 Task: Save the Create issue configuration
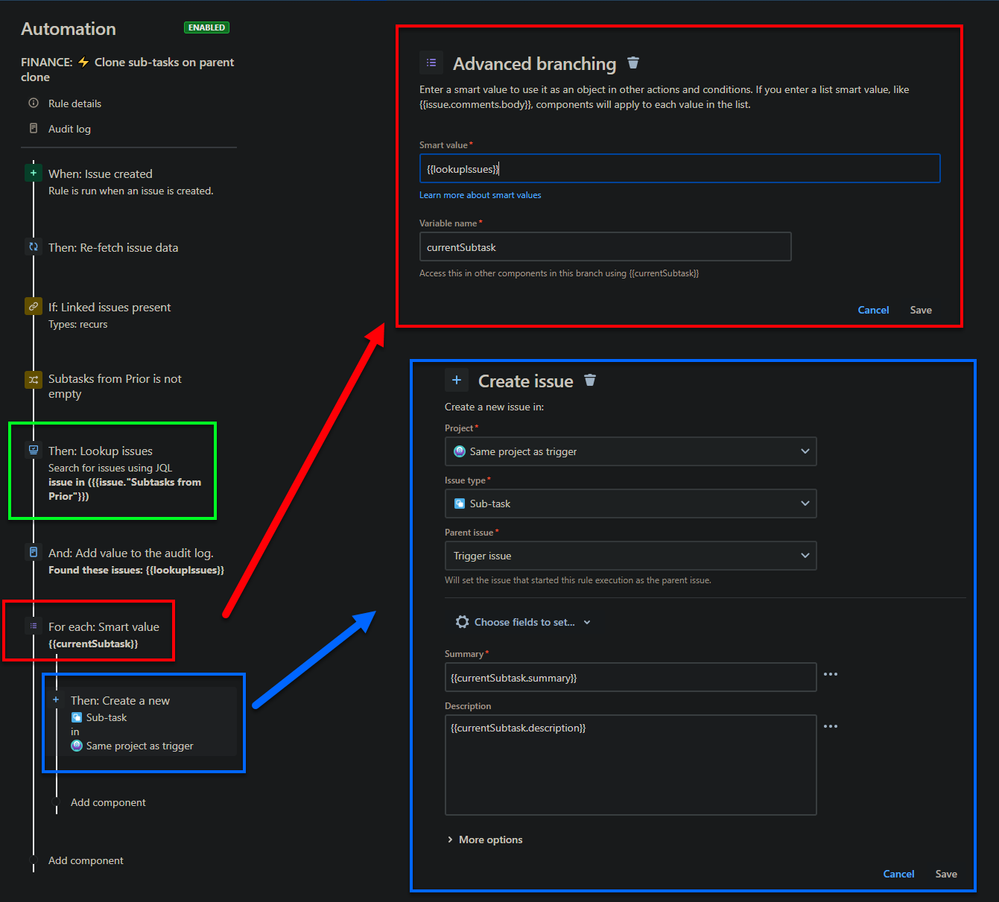[946, 873]
